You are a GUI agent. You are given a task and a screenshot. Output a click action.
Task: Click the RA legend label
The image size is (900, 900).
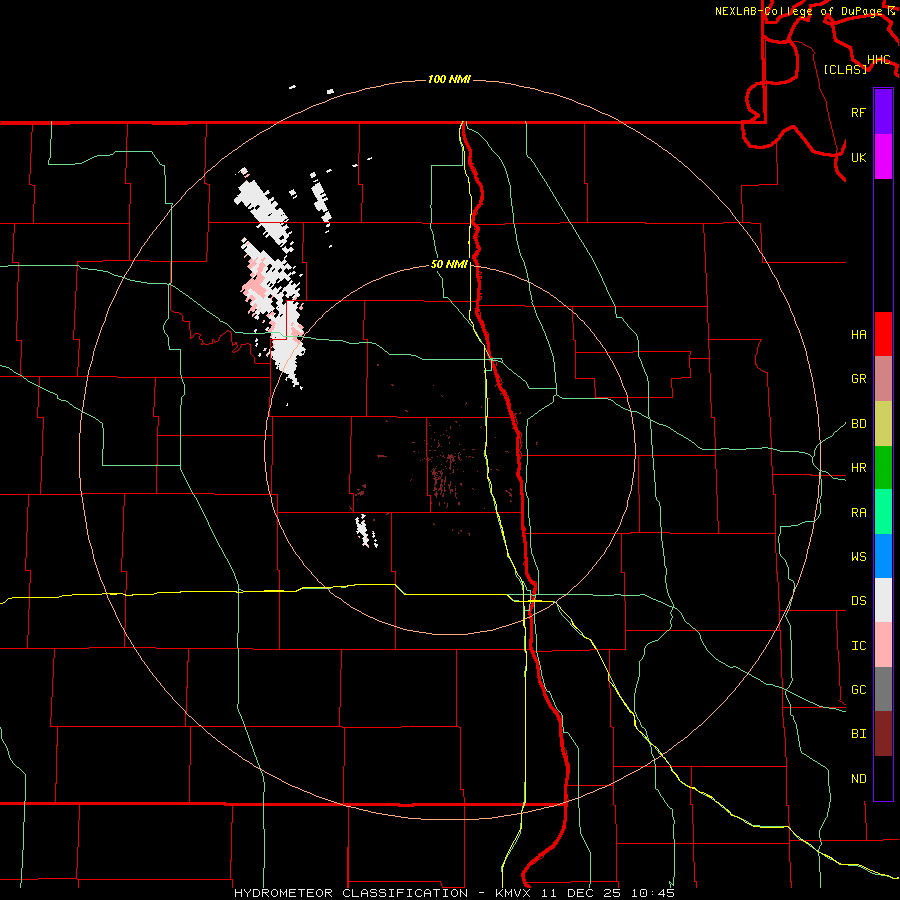coord(859,513)
